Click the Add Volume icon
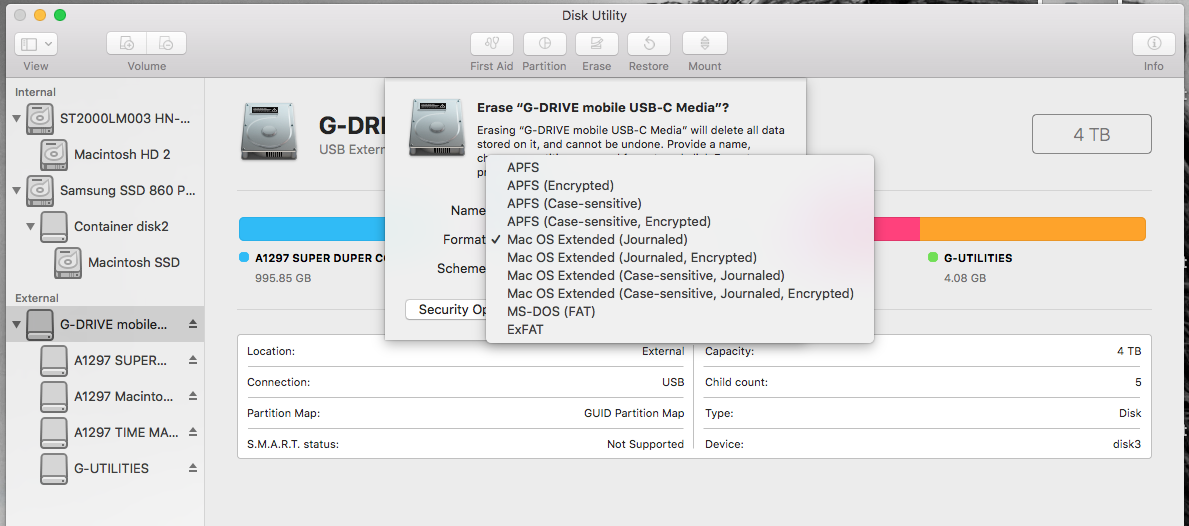Image resolution: width=1189 pixels, height=526 pixels. tap(127, 44)
